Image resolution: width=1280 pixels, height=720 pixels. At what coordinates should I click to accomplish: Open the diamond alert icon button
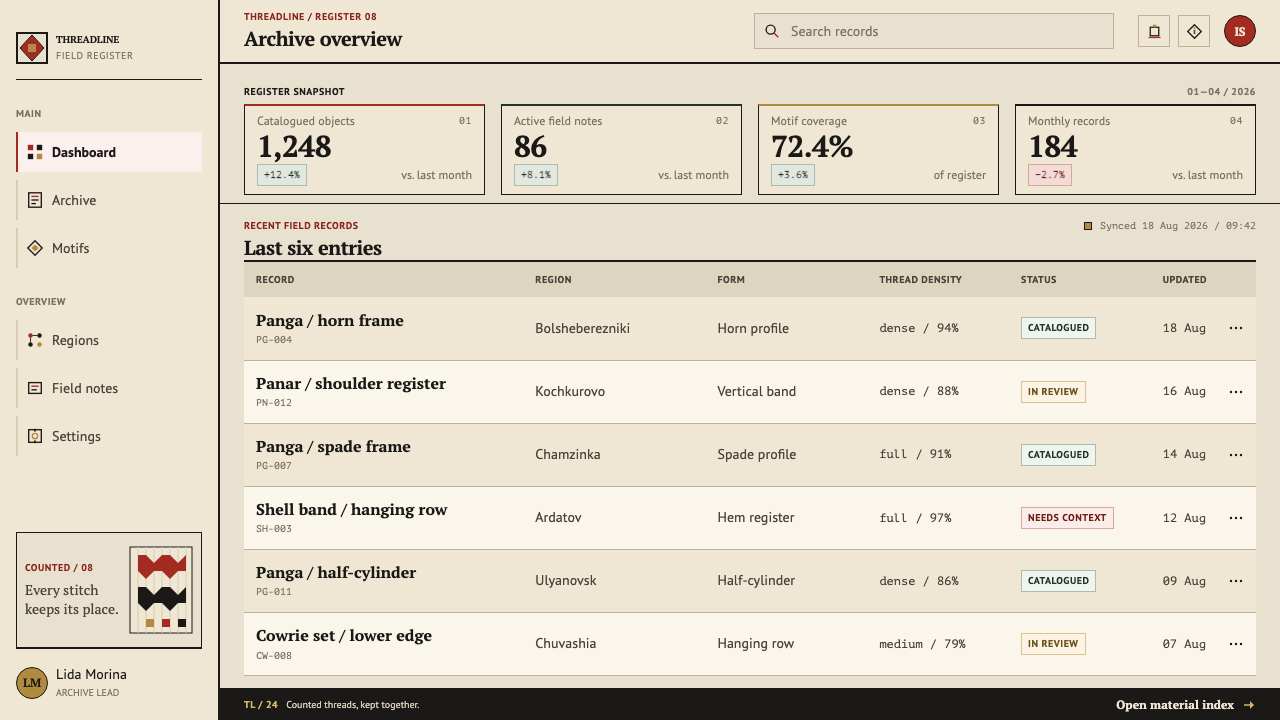coord(1194,31)
